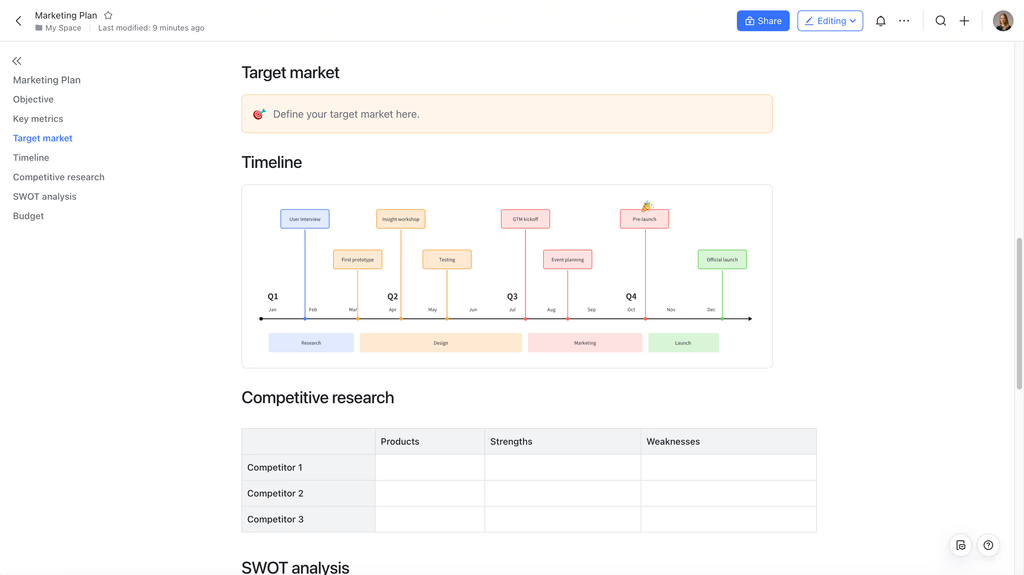Select Budget in the outline
This screenshot has width=1024, height=575.
(x=28, y=216)
